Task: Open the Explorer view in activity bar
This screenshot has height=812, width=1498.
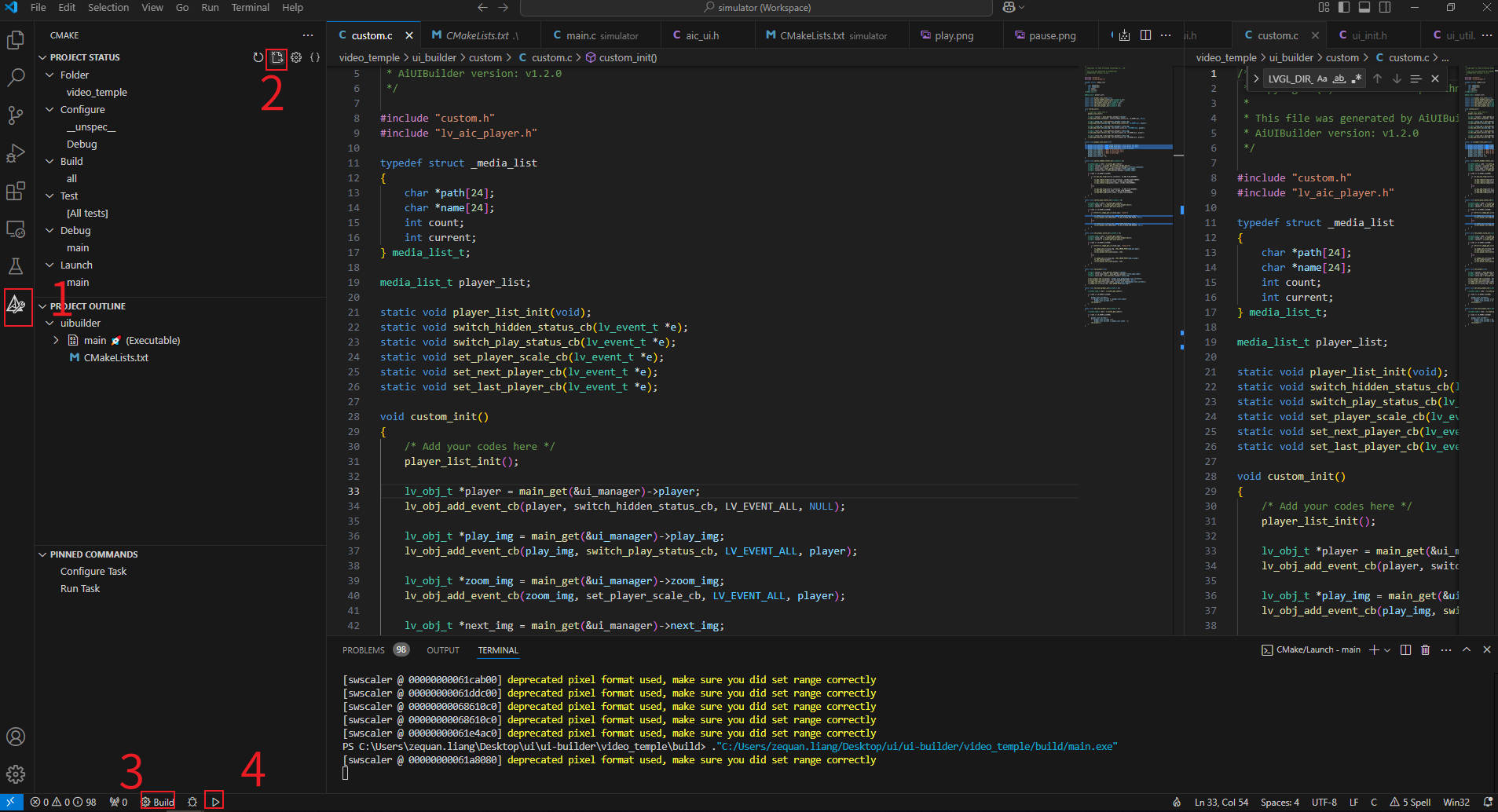Action: 16,39
